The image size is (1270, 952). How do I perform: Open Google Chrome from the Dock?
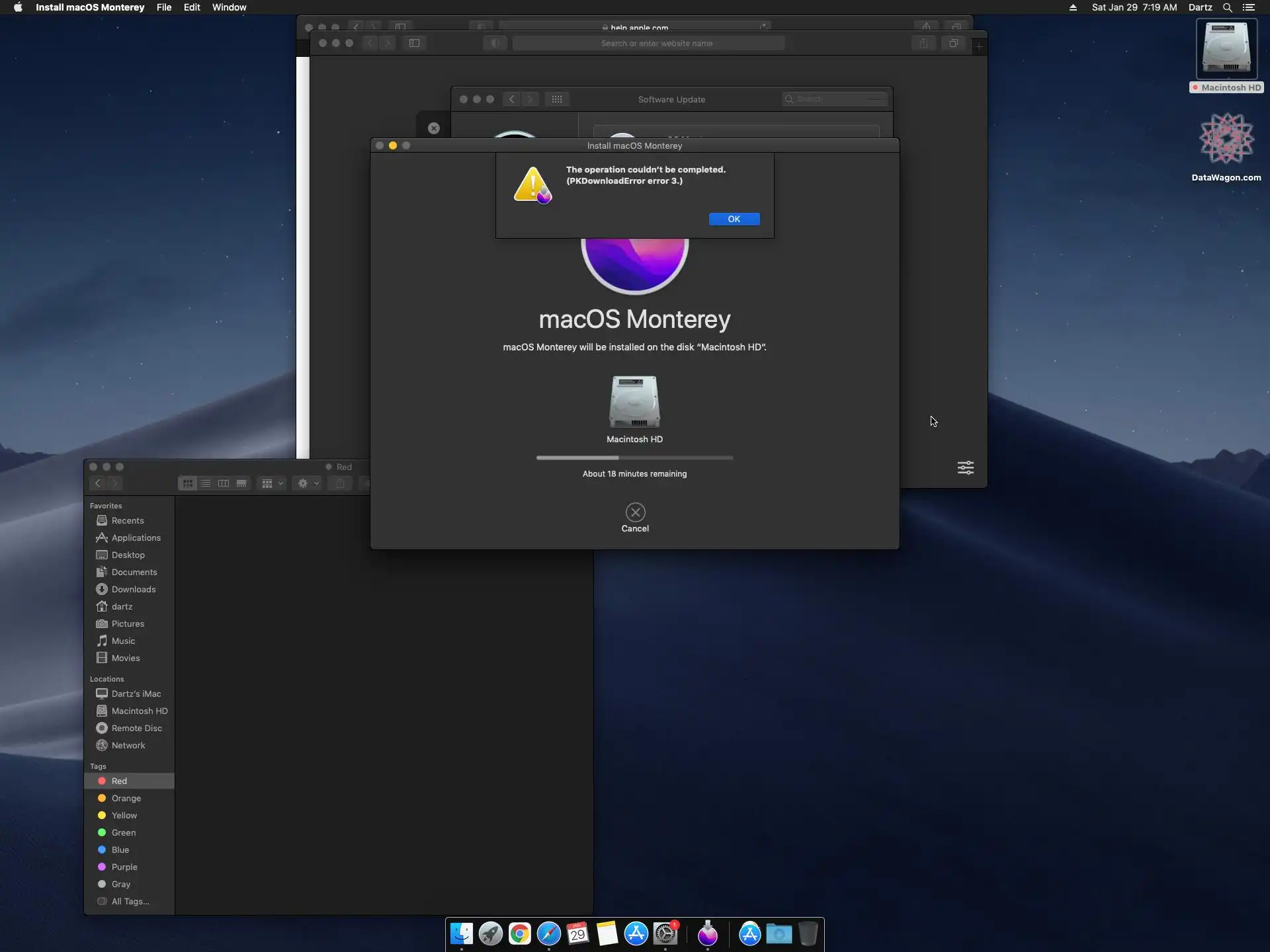520,933
